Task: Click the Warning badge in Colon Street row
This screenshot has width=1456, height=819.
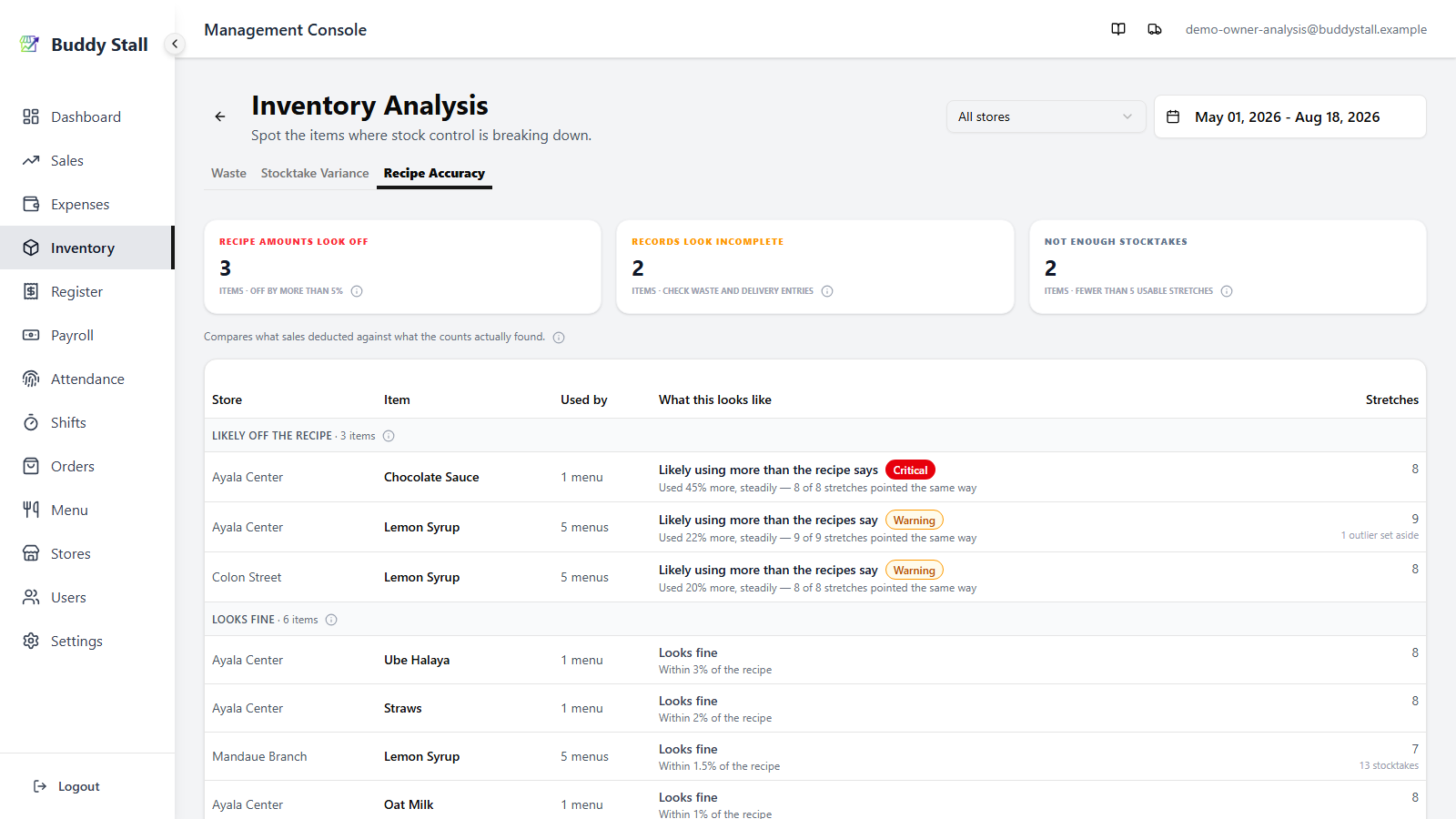Action: point(915,571)
